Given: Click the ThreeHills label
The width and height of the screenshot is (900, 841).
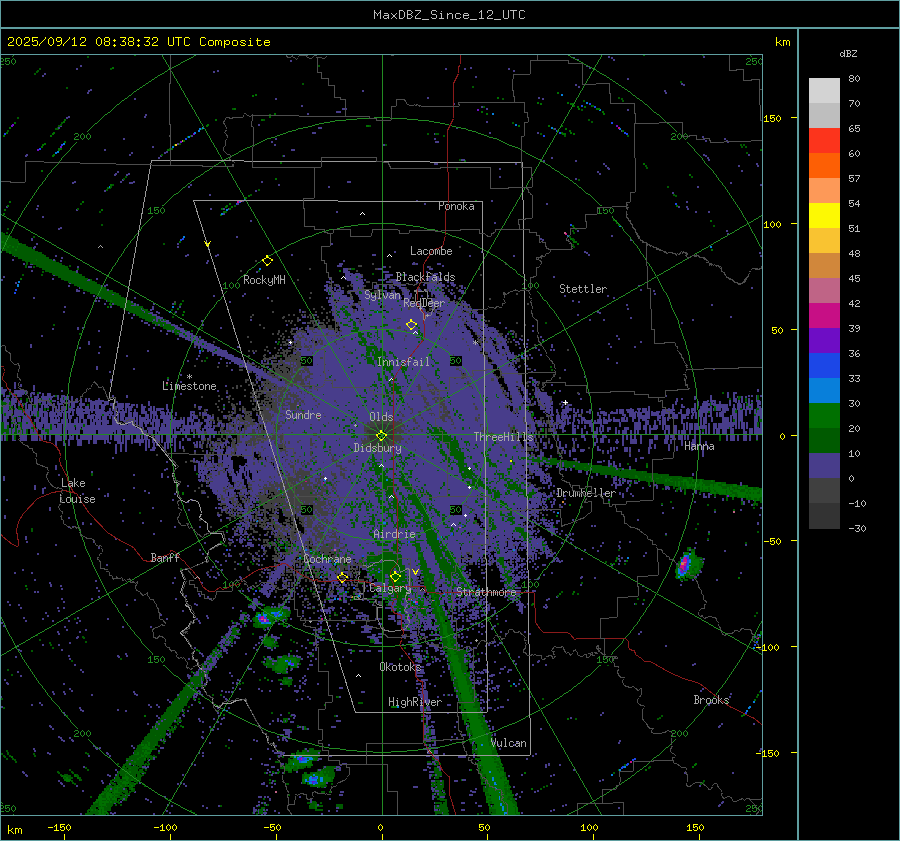Looking at the screenshot, I should (503, 437).
